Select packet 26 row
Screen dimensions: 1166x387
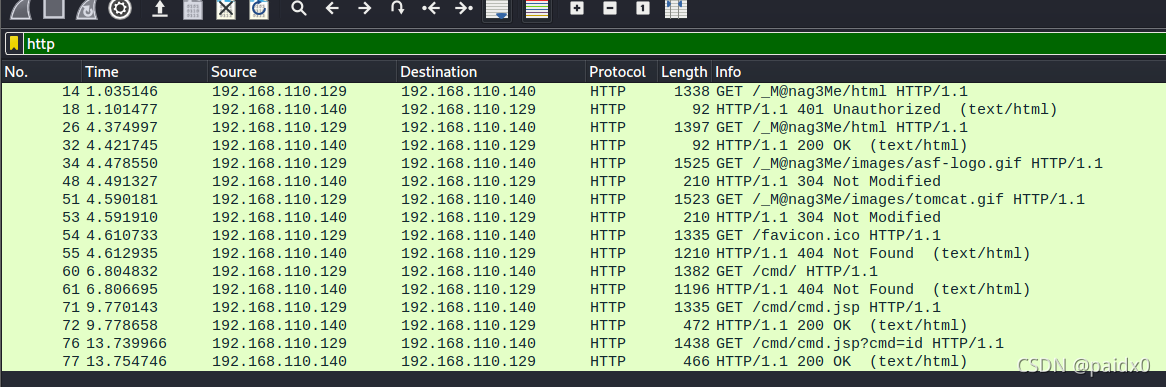pos(583,127)
